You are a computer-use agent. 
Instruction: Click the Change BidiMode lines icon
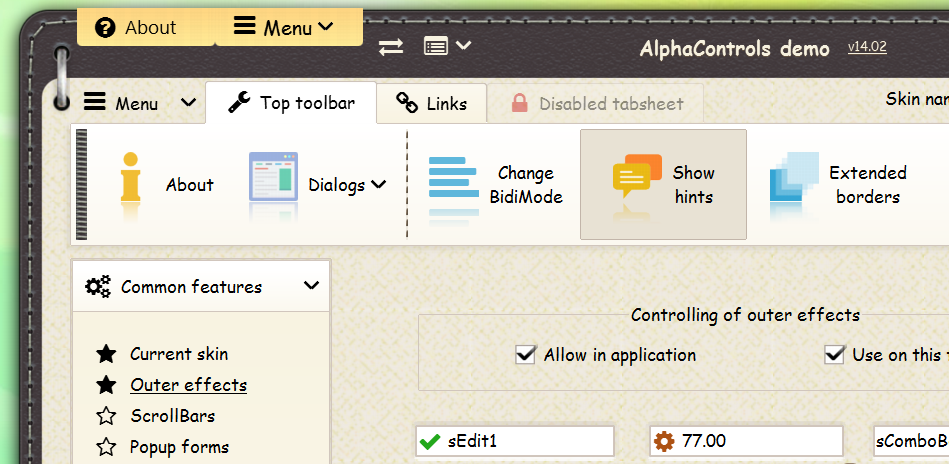453,177
